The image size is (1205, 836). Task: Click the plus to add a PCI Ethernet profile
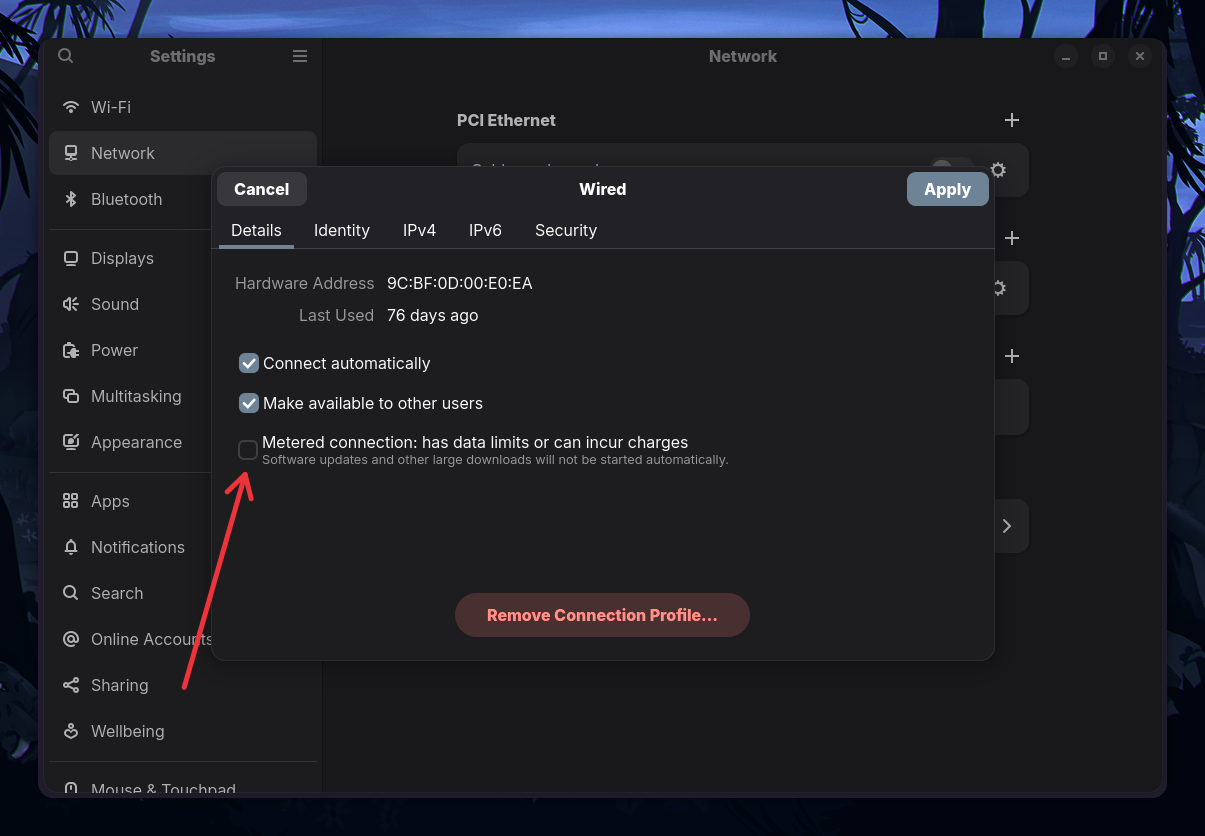coord(1011,120)
